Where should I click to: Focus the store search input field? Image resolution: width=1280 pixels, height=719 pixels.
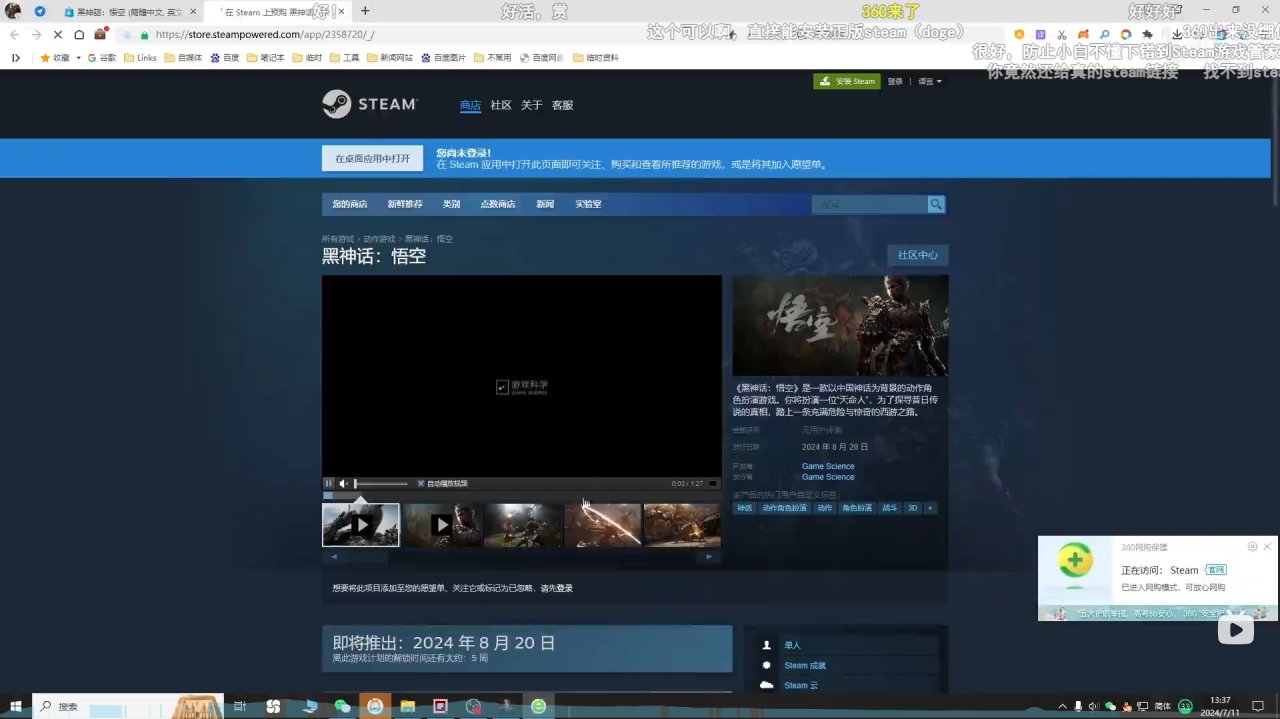(869, 204)
